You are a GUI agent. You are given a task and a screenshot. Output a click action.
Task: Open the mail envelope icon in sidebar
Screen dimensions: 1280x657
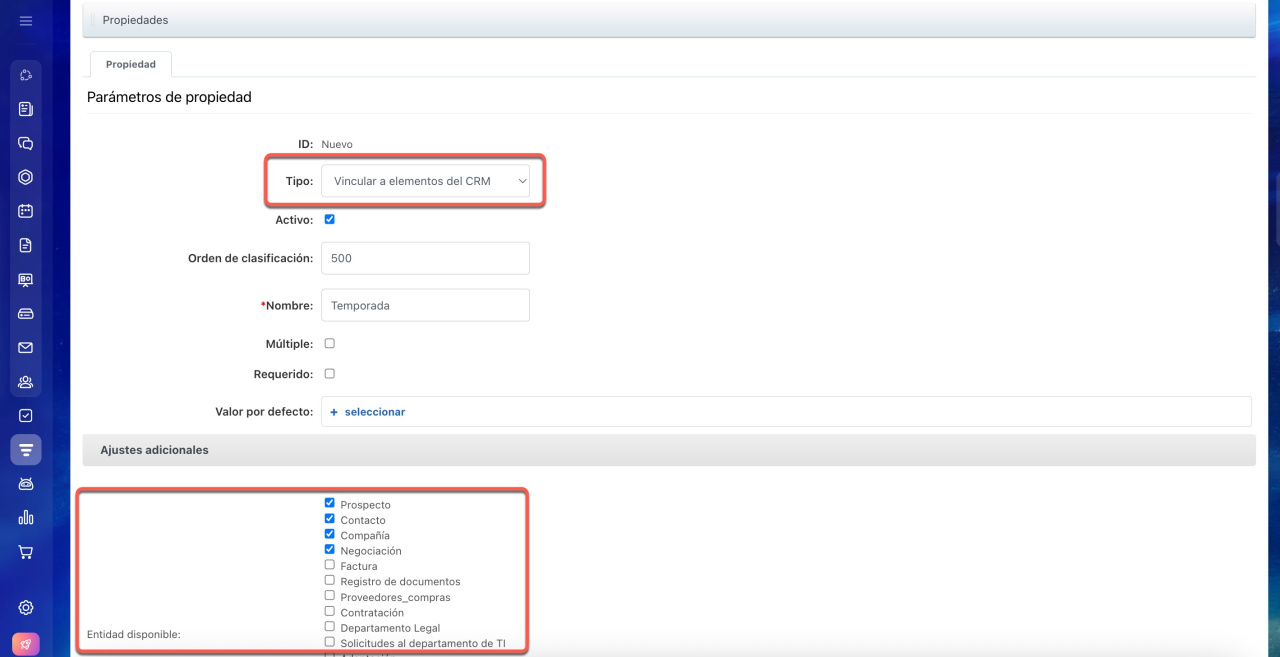[26, 348]
